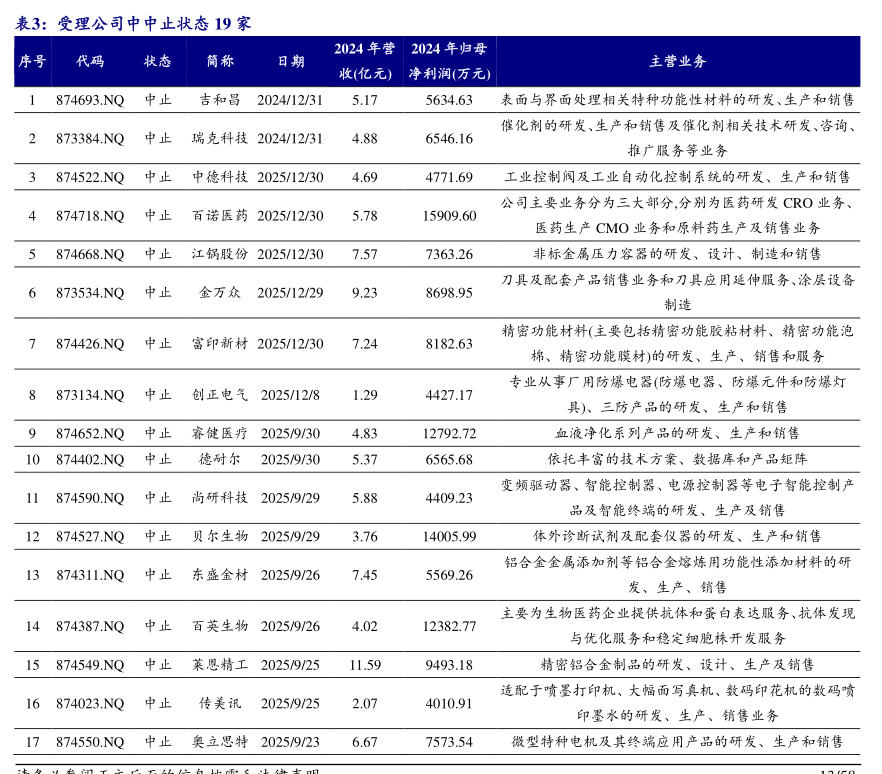882x774 pixels.
Task: Click stock code 874693.NQ
Action: tap(90, 100)
